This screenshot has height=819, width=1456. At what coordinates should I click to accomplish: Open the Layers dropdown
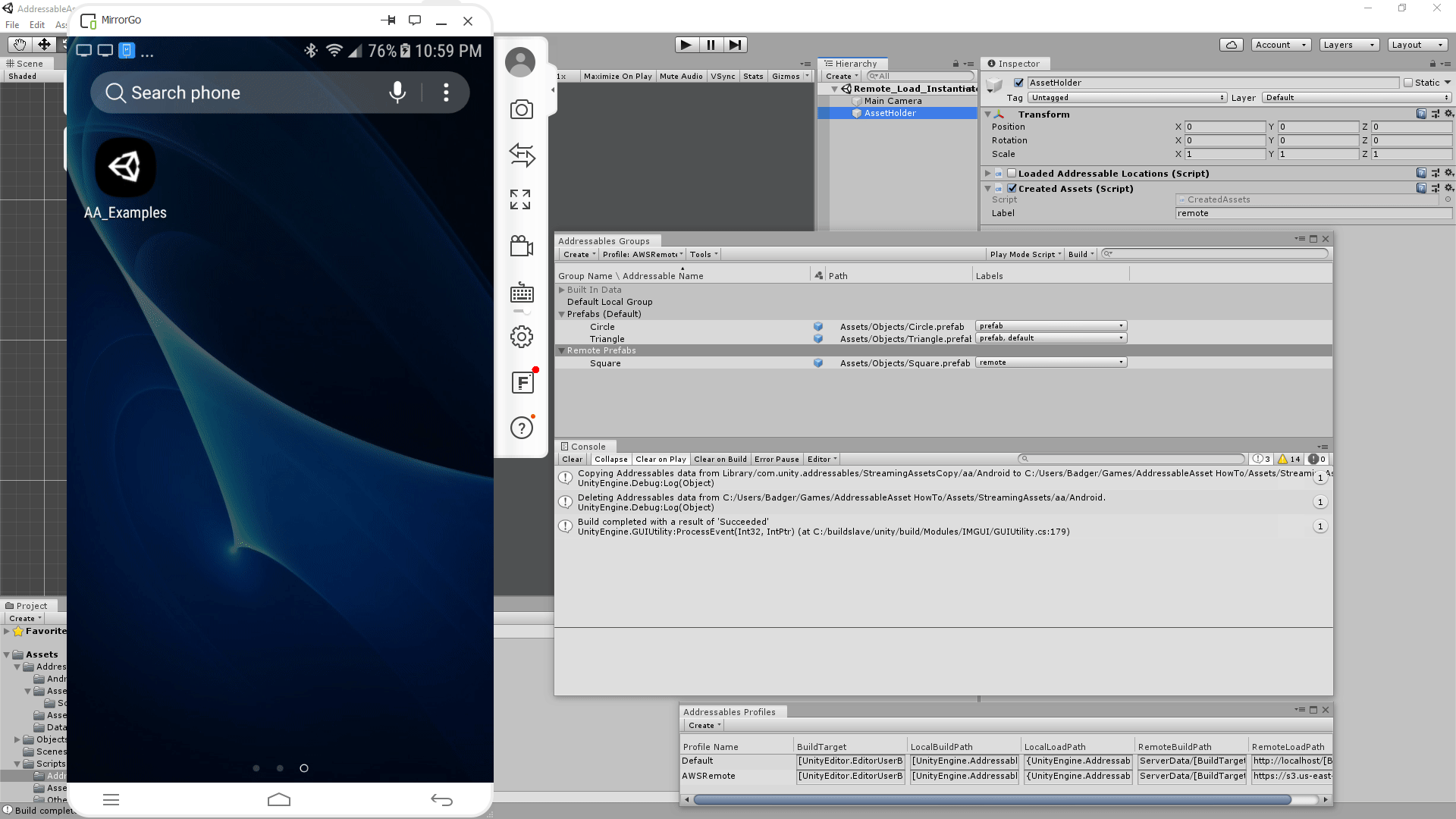click(x=1348, y=45)
